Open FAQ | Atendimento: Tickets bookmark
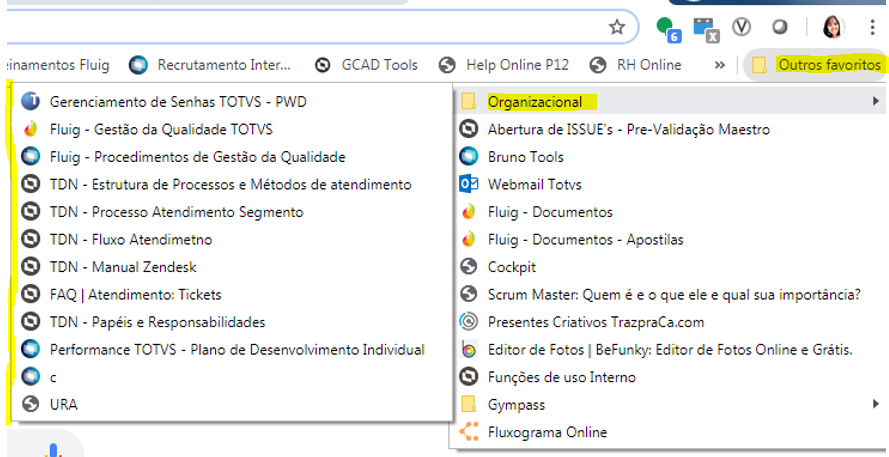 [x=135, y=294]
